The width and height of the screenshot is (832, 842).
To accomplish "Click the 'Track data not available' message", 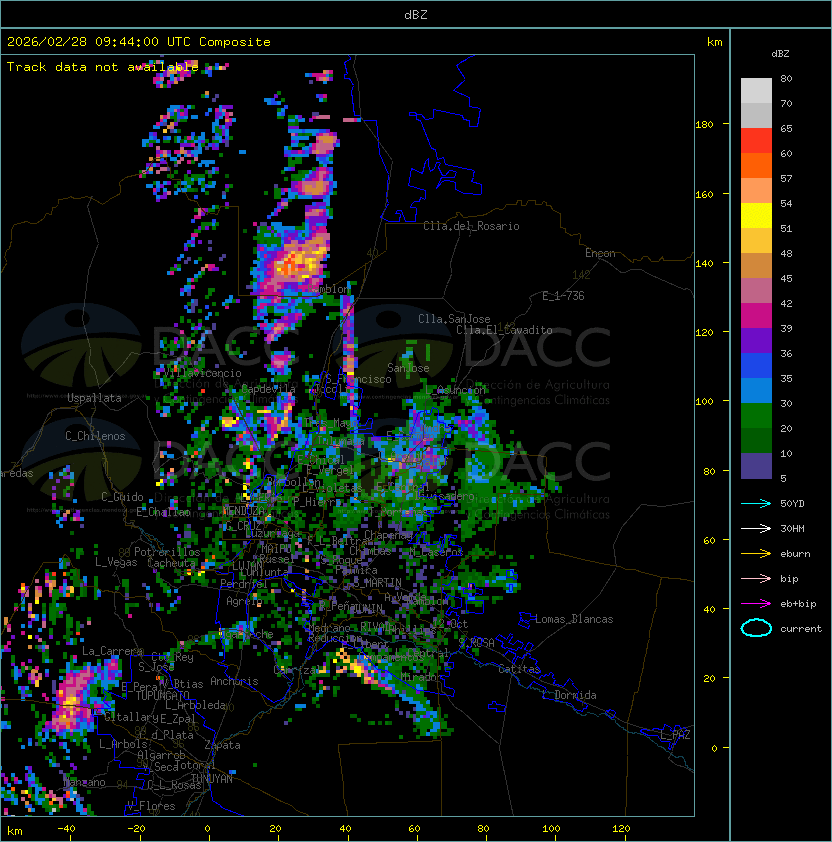I will tap(102, 67).
